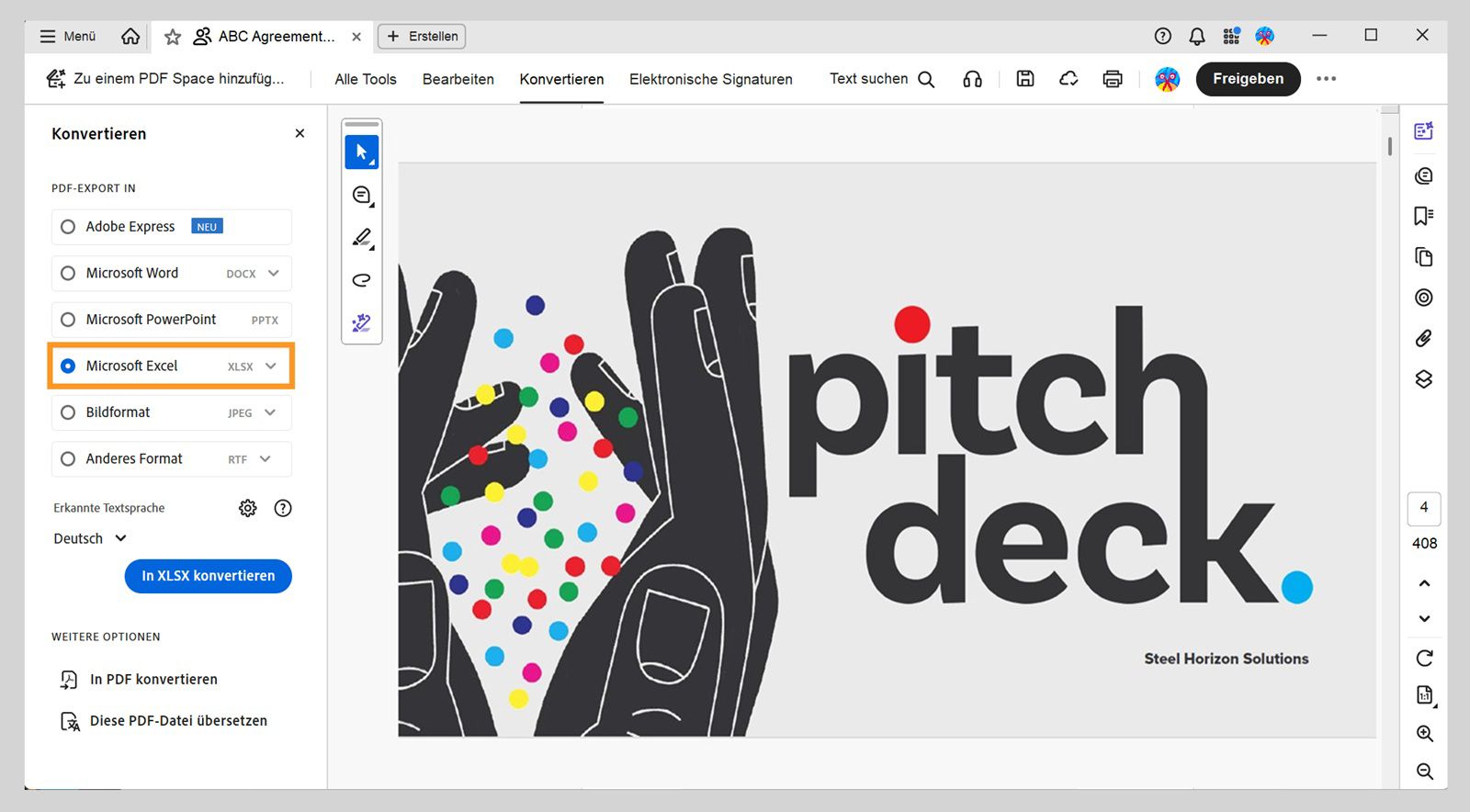
Task: Open Elektronische Signaturen tab
Action: 711,79
